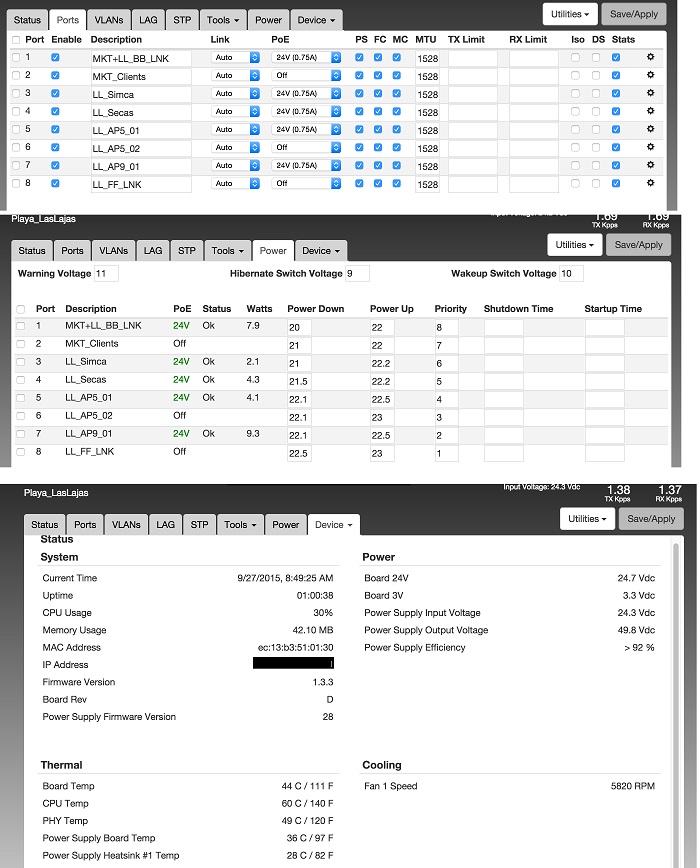Check the Iso checkbox for port 4 LL_Secas
Image resolution: width=700 pixels, height=868 pixels.
point(575,112)
